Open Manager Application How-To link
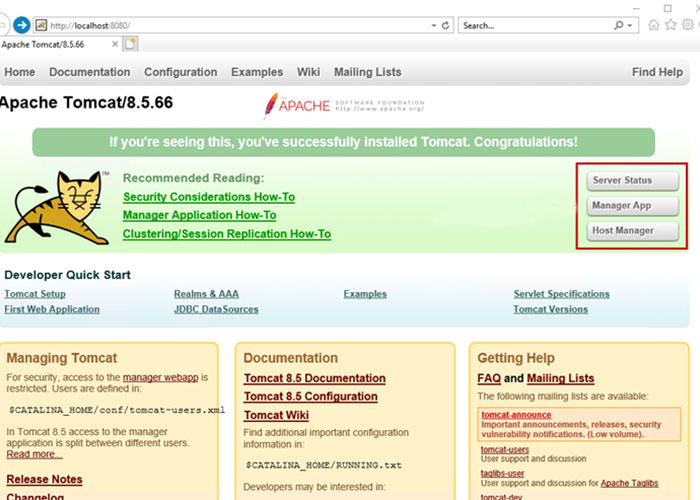 coord(200,215)
